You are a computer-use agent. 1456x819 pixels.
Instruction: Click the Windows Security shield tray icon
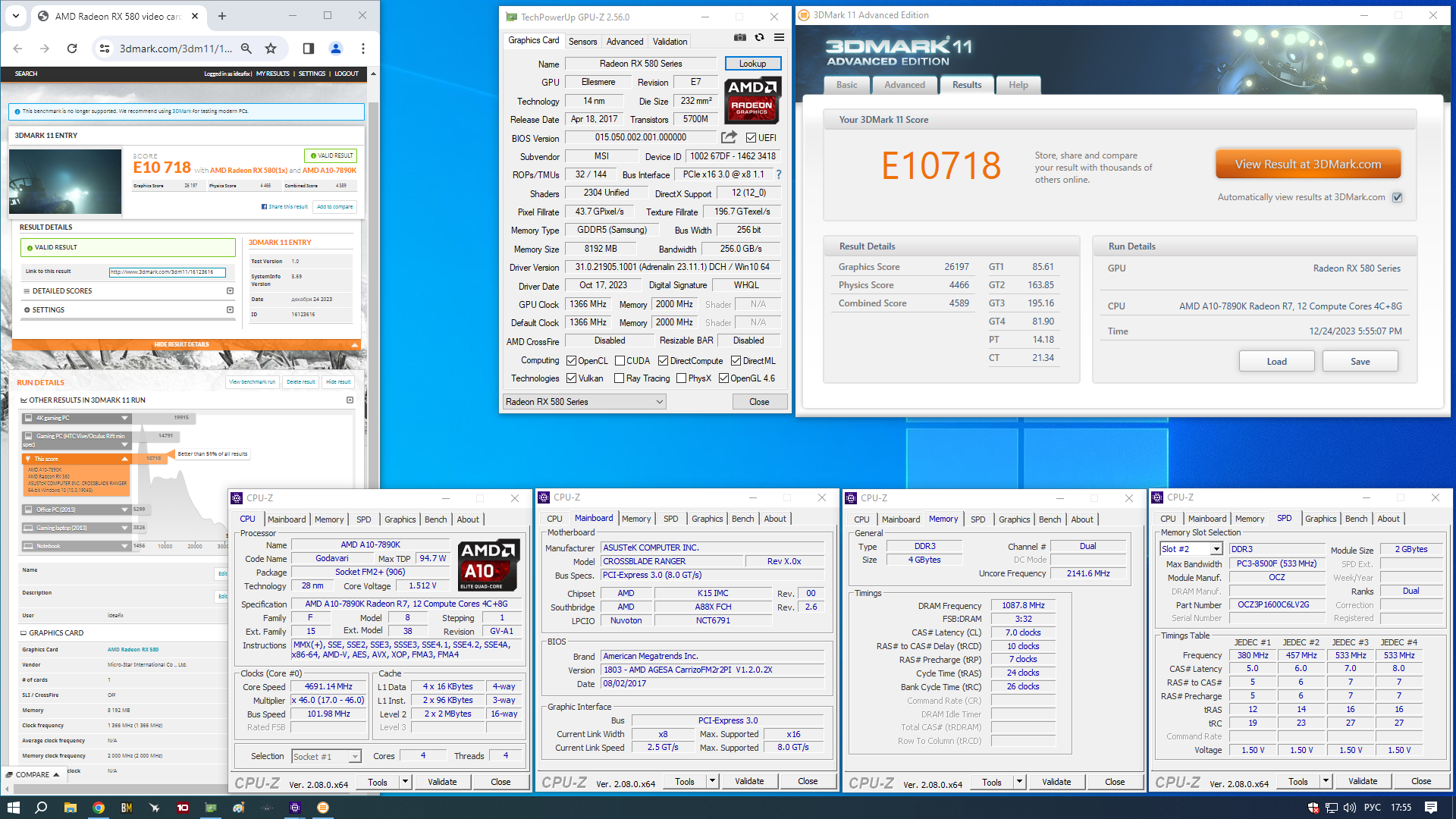(1313, 808)
